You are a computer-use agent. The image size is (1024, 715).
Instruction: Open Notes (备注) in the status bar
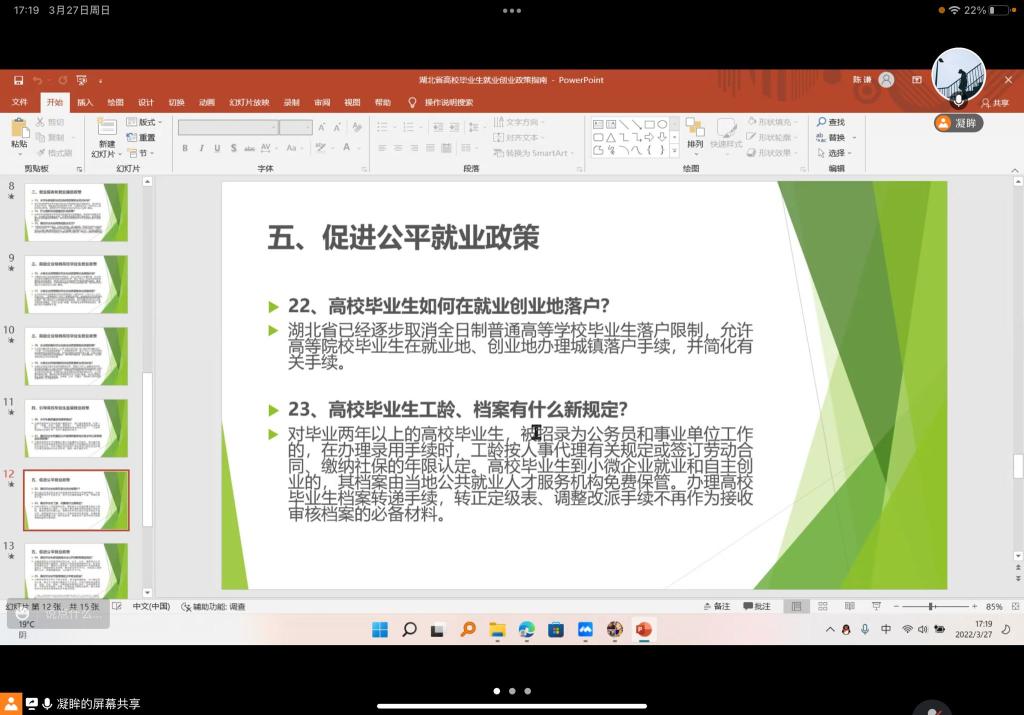pyautogui.click(x=717, y=606)
